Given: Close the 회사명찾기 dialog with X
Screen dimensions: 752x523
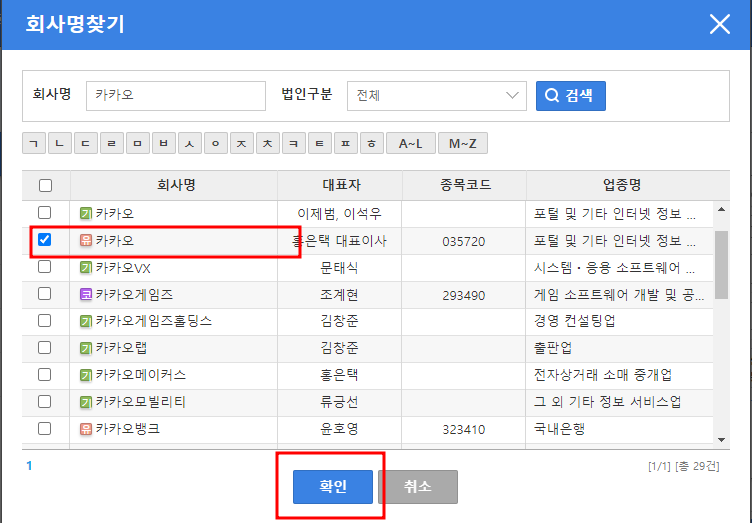Looking at the screenshot, I should (x=719, y=24).
